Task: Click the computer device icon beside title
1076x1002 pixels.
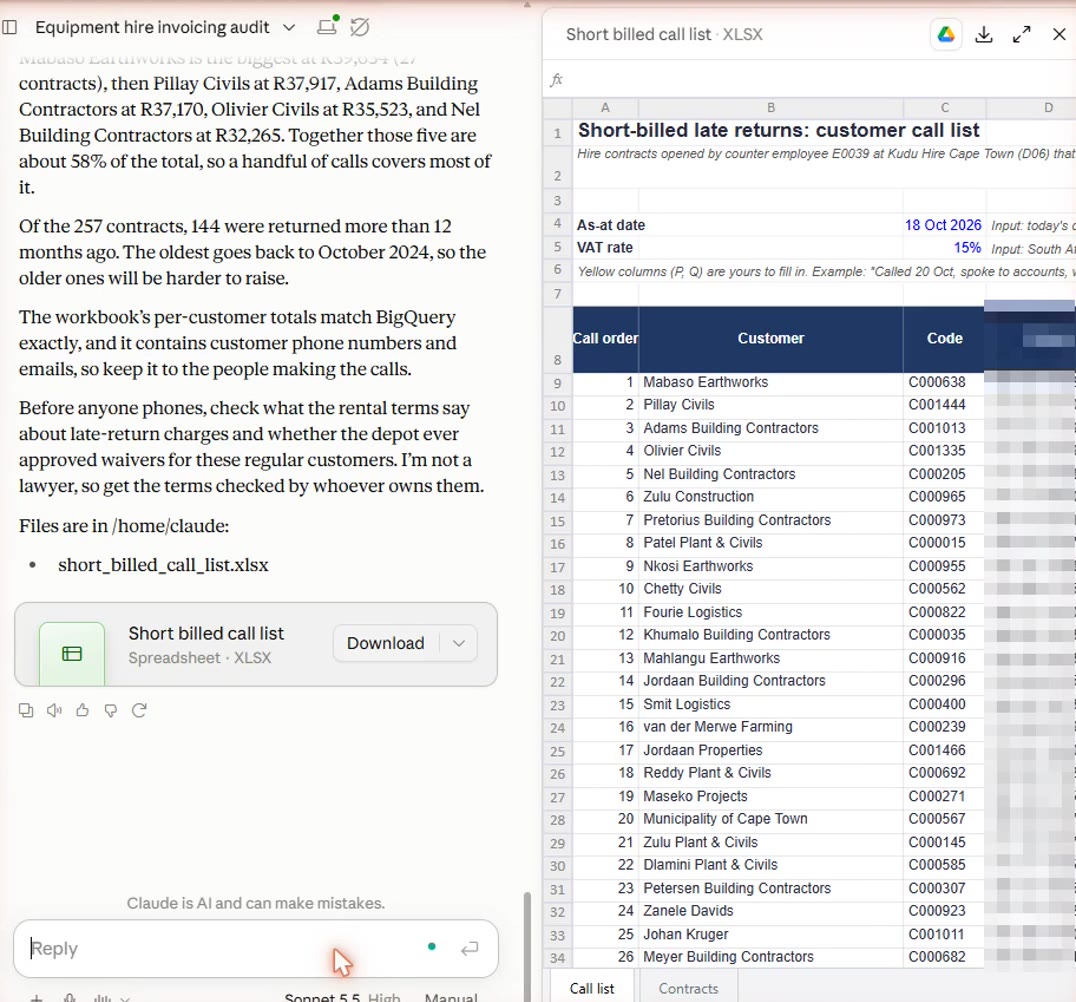Action: 327,26
